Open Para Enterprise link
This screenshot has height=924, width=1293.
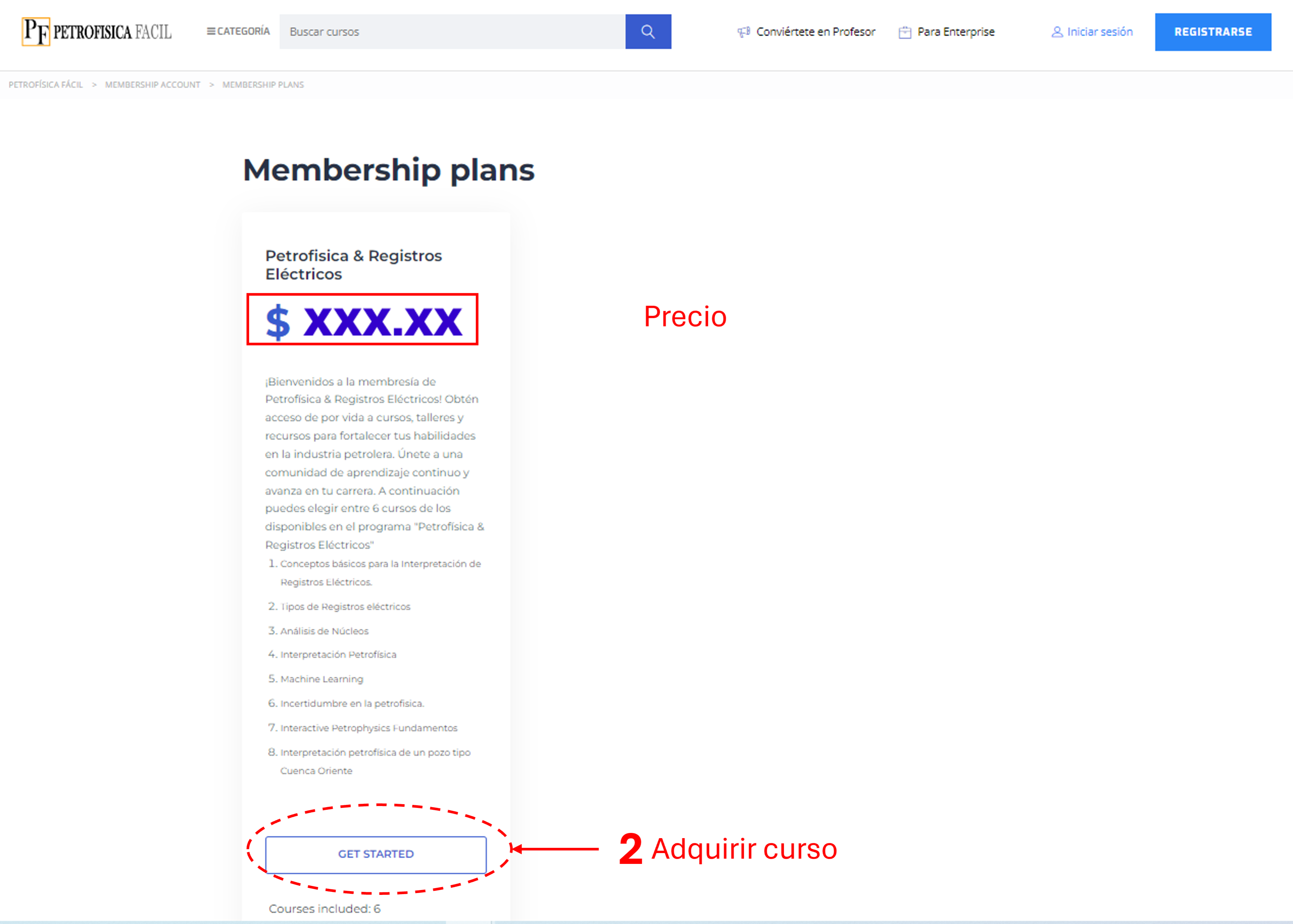coord(956,32)
